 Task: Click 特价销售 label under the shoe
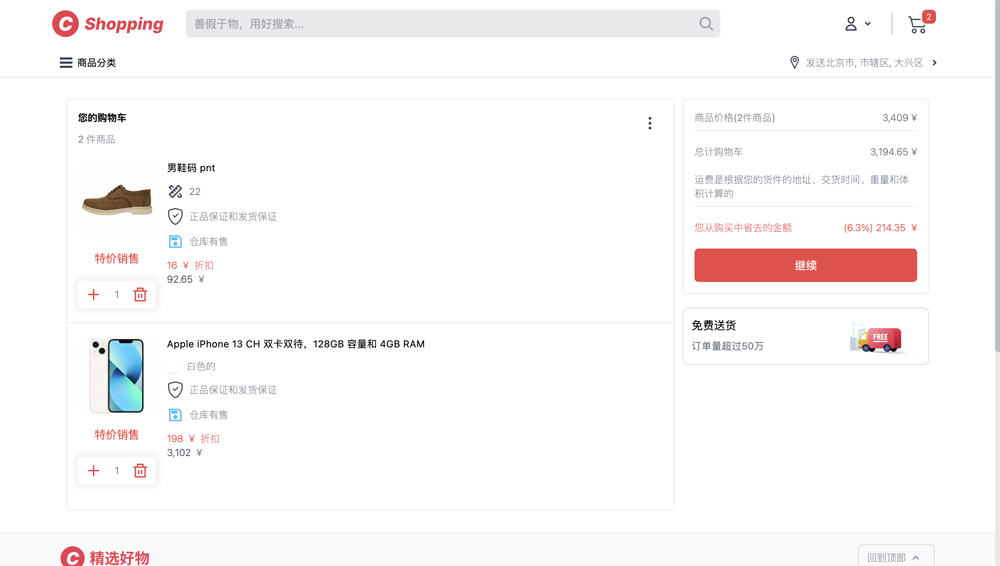(x=117, y=258)
